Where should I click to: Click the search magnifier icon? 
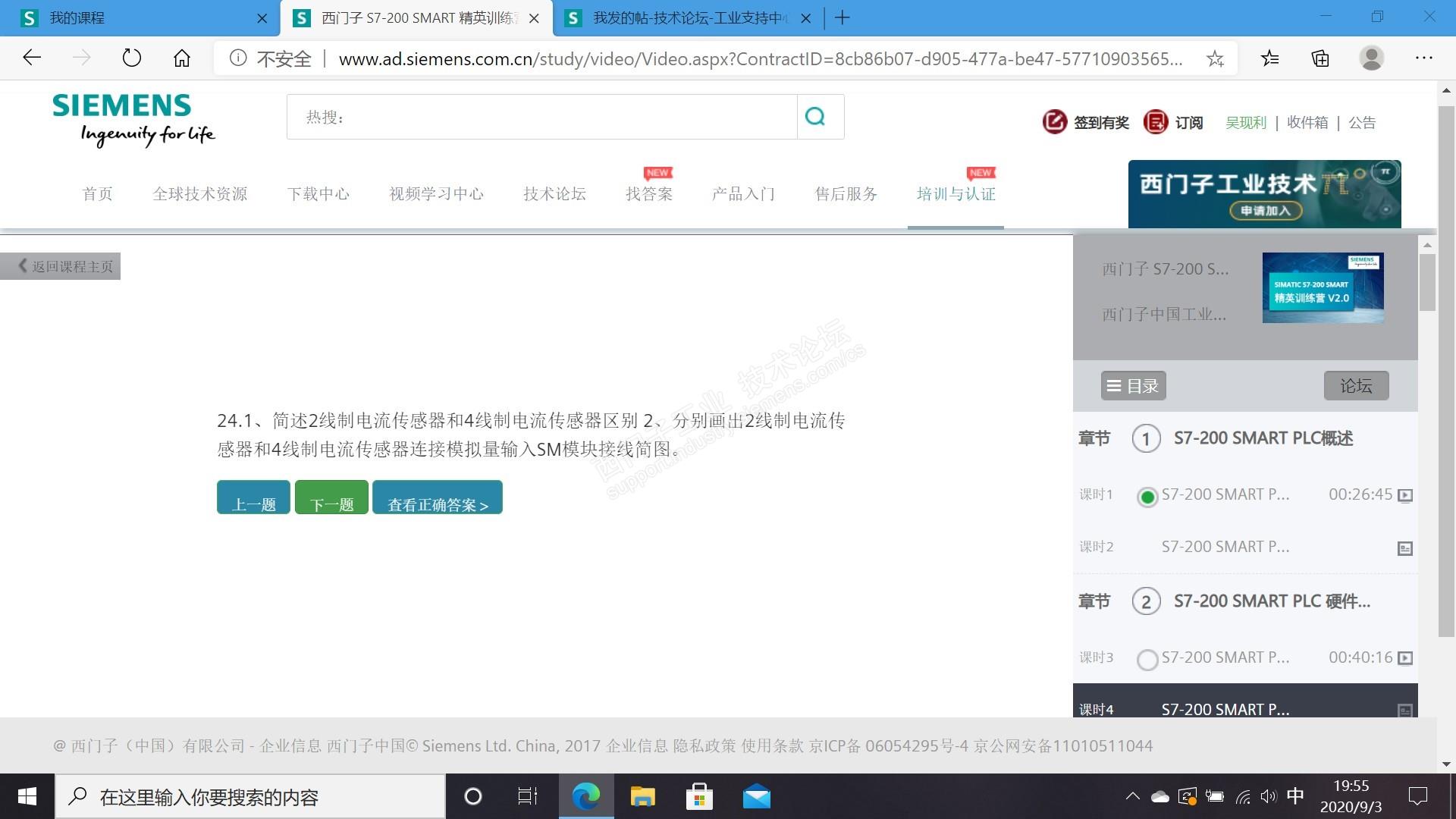[816, 117]
